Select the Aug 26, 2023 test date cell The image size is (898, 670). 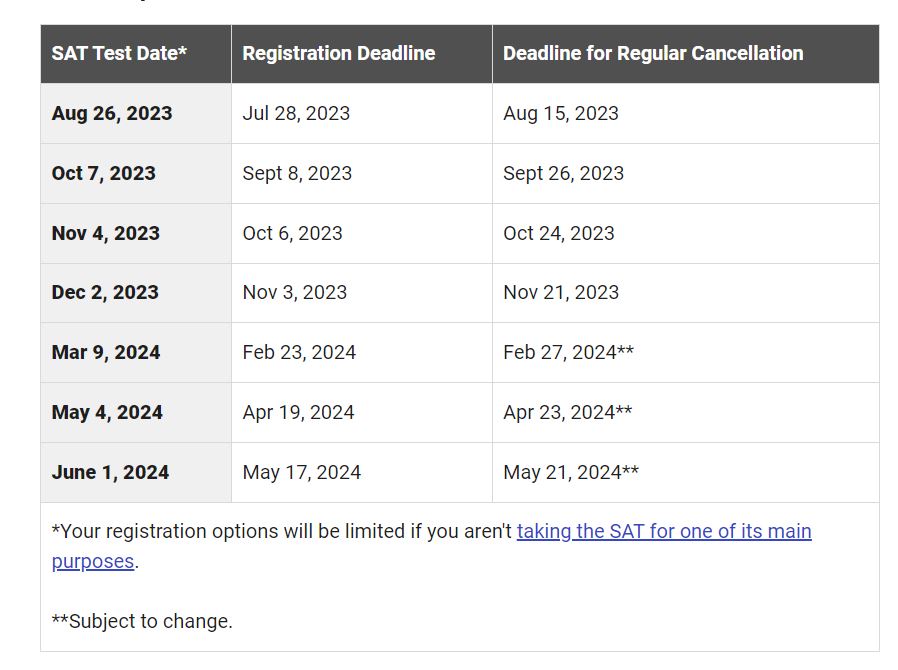pos(136,113)
